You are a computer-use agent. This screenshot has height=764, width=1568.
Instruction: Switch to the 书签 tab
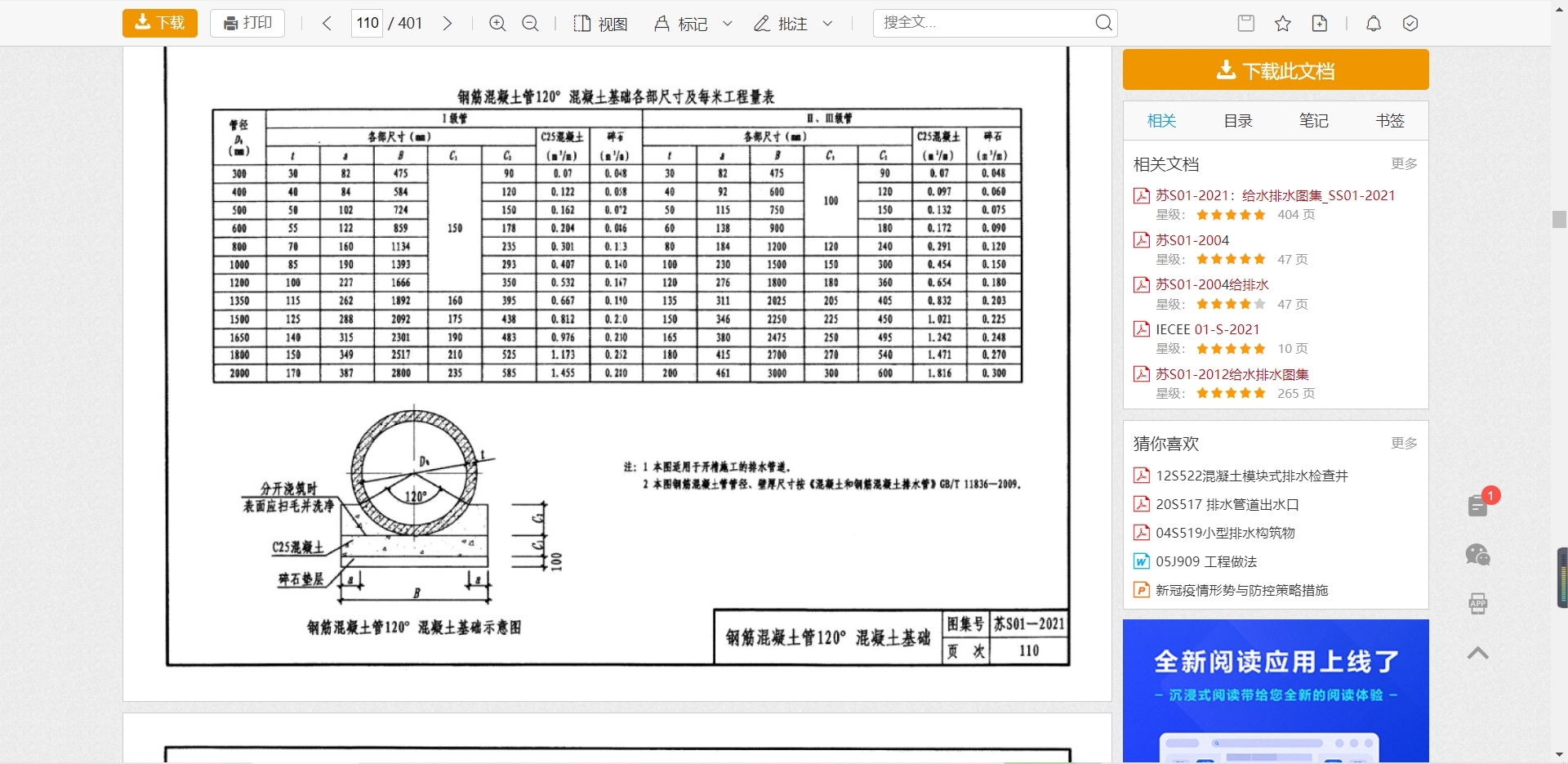tap(1390, 121)
